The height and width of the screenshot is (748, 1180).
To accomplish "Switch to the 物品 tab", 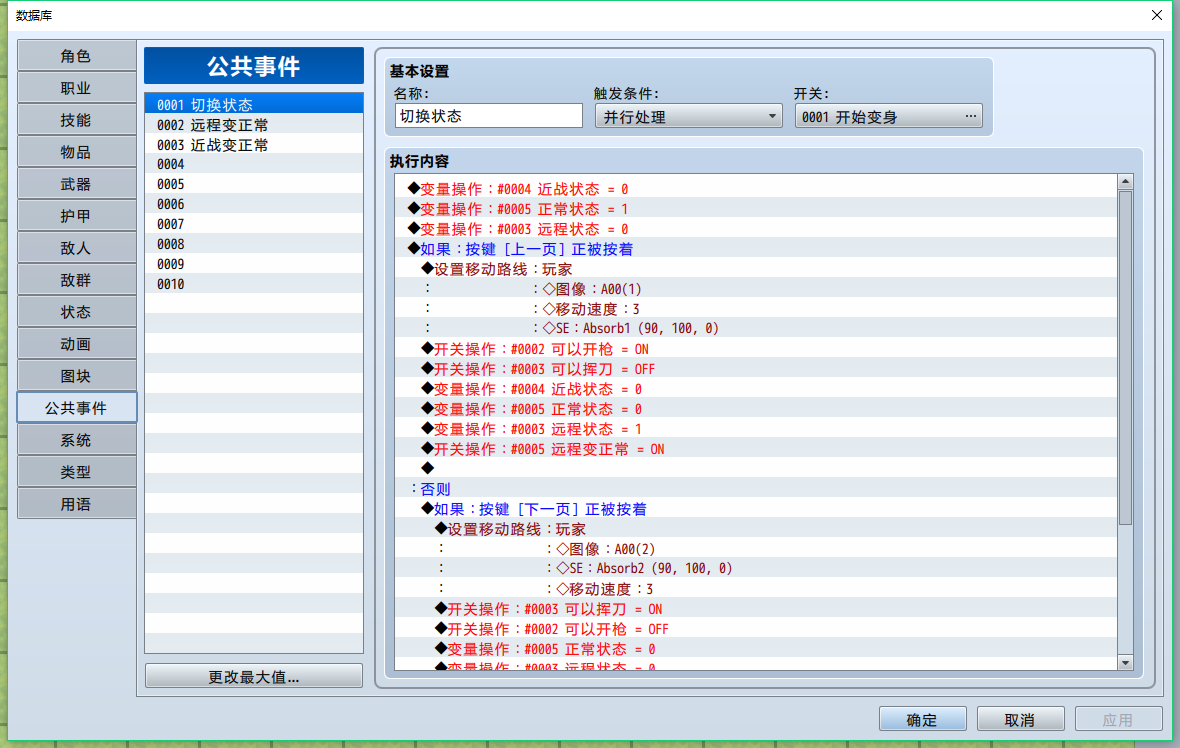I will tap(77, 152).
